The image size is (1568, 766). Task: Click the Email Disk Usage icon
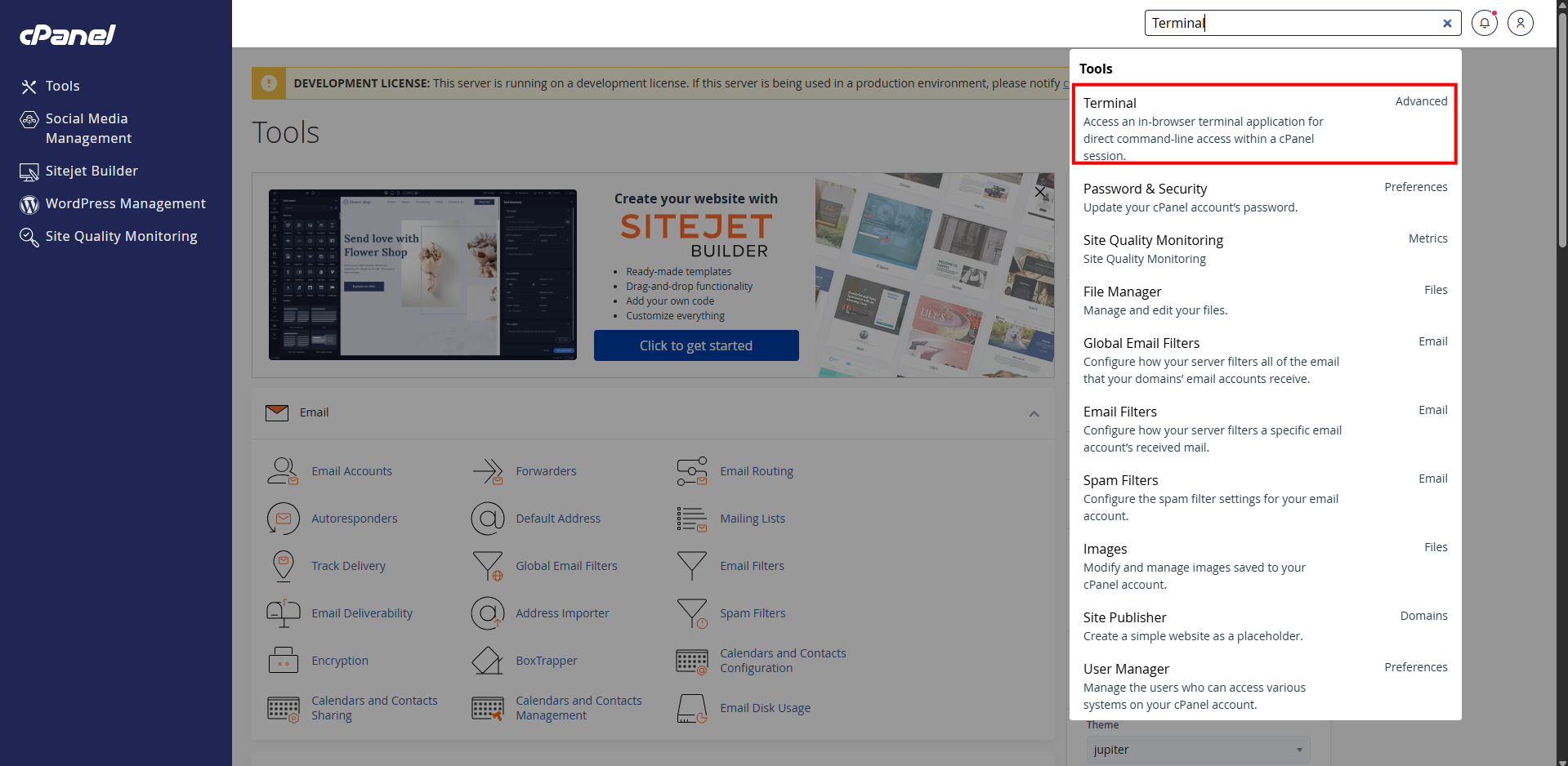coord(692,708)
